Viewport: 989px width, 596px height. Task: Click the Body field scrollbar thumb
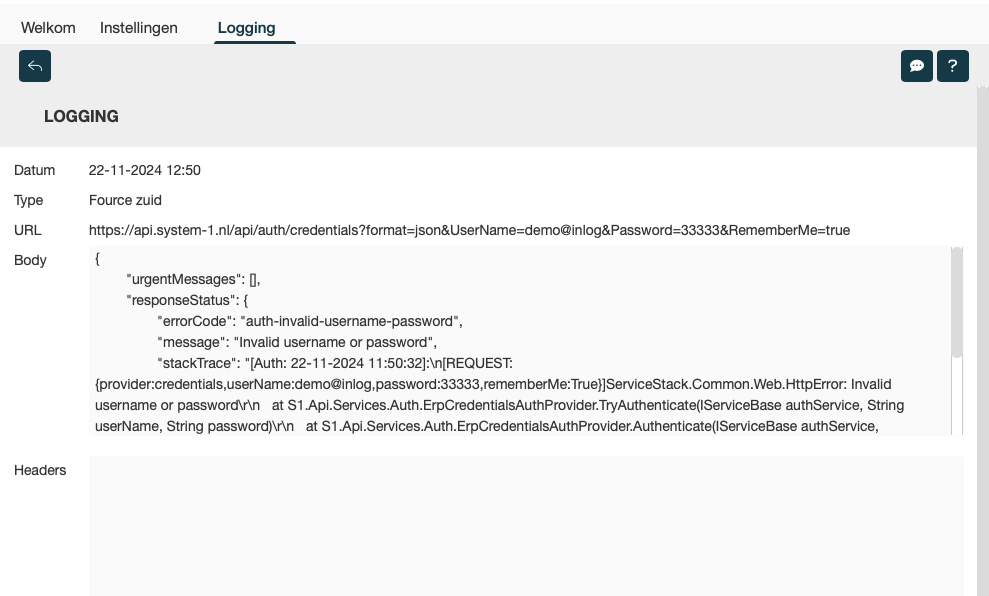pos(957,302)
